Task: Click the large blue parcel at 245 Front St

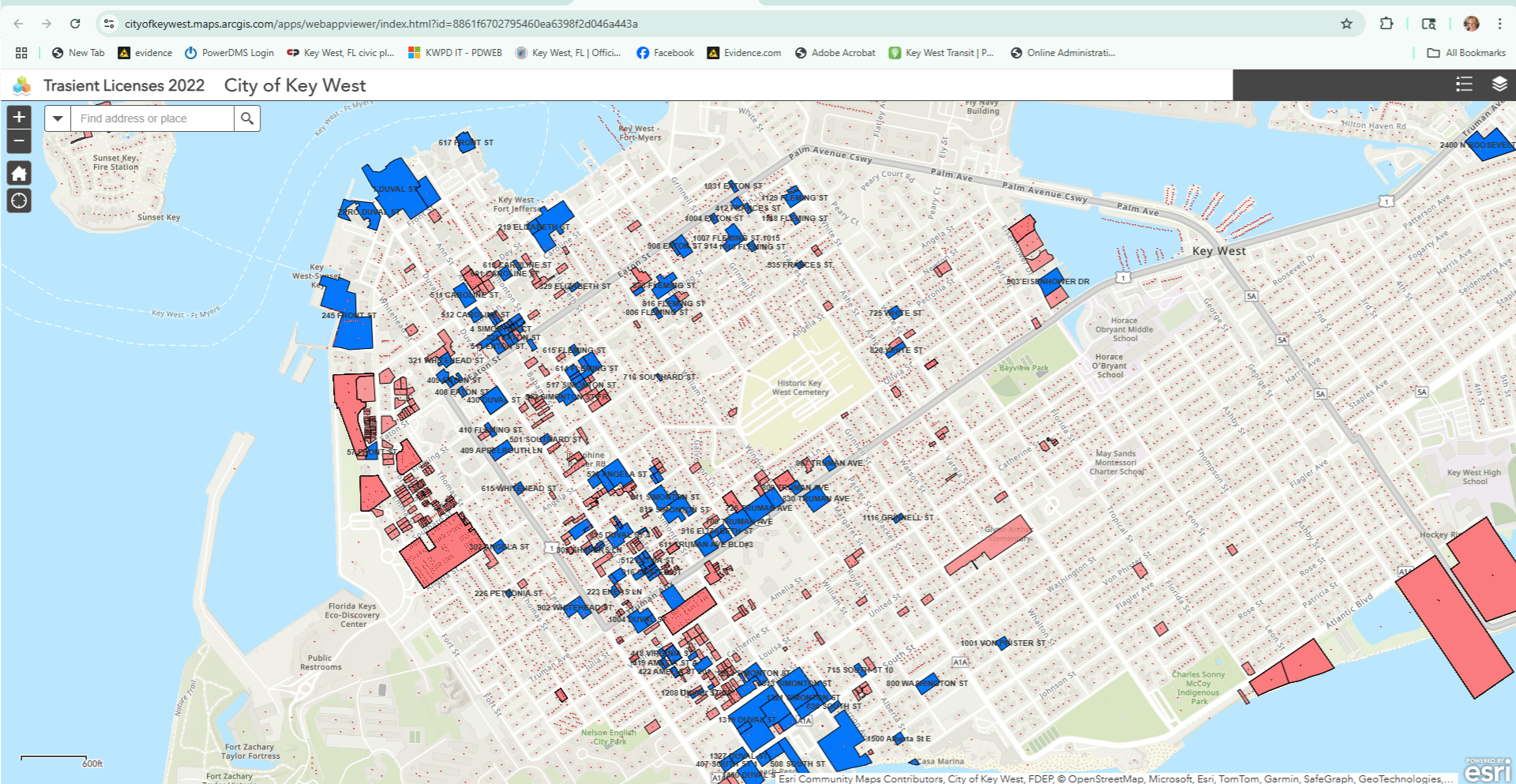Action: tap(353, 333)
